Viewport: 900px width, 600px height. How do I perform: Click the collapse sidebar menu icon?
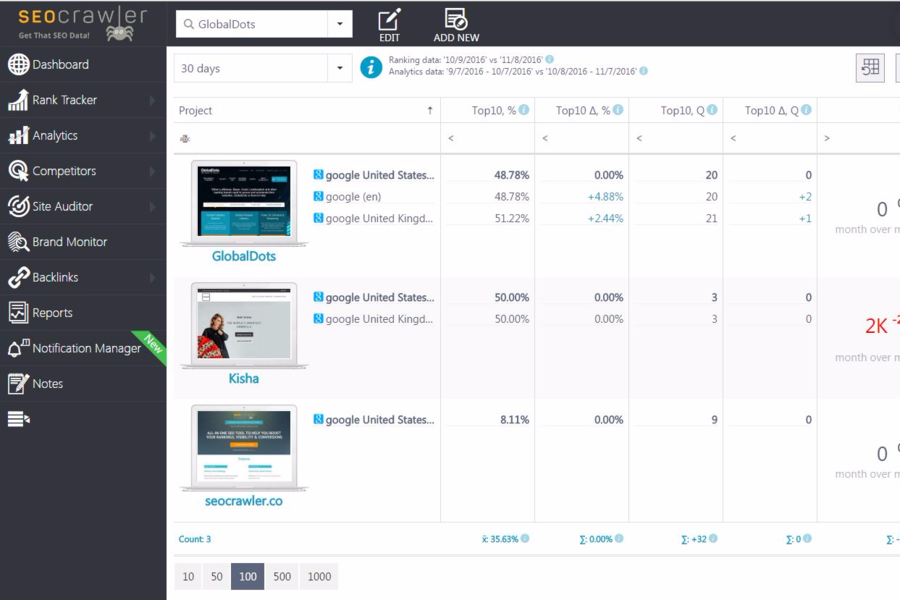[18, 419]
